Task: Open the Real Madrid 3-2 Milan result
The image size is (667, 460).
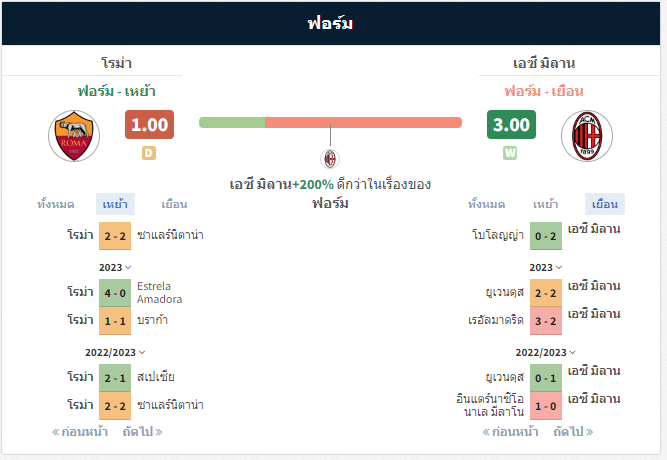Action: (x=546, y=321)
